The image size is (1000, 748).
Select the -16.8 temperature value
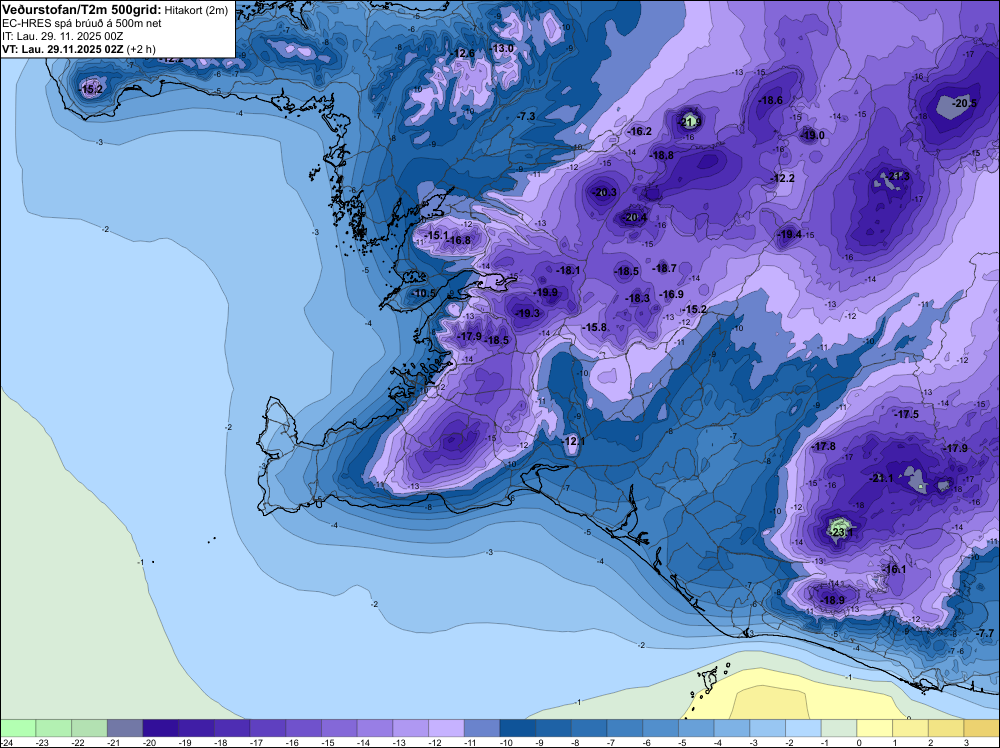click(459, 240)
